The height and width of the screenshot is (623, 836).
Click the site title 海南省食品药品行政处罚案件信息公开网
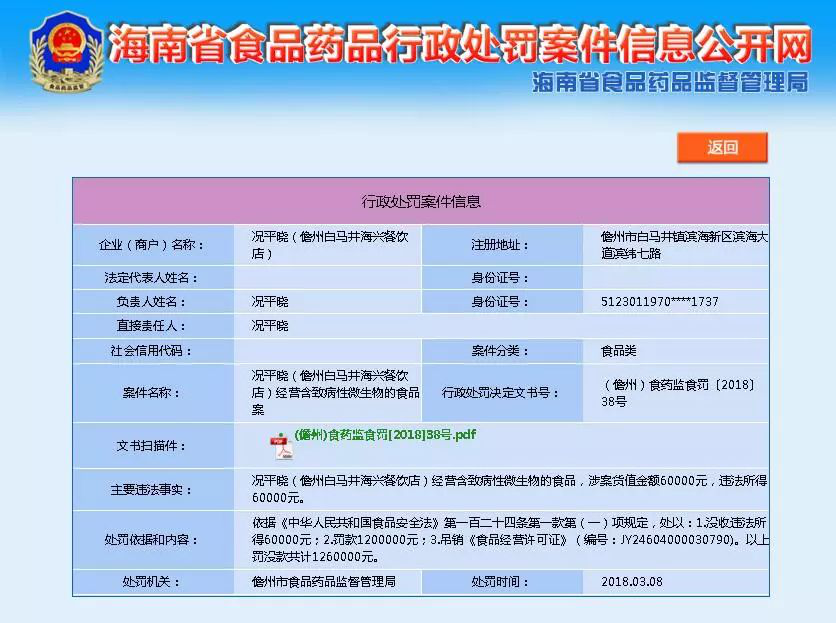click(460, 43)
